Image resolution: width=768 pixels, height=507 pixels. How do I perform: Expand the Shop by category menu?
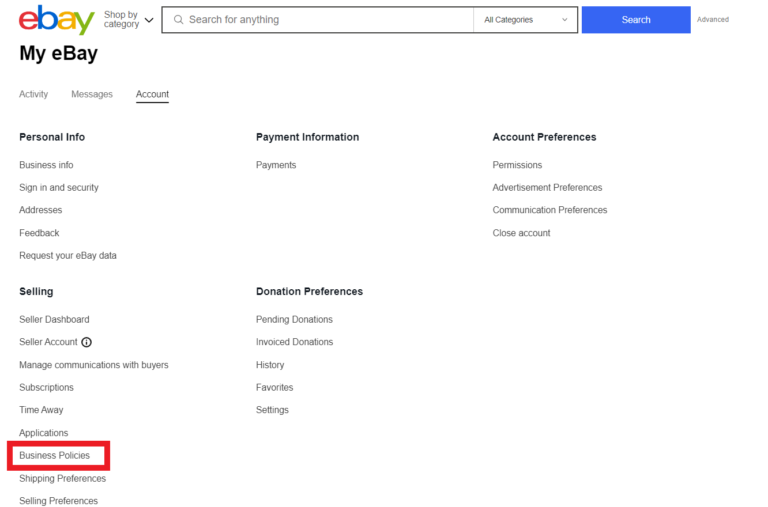click(x=129, y=20)
